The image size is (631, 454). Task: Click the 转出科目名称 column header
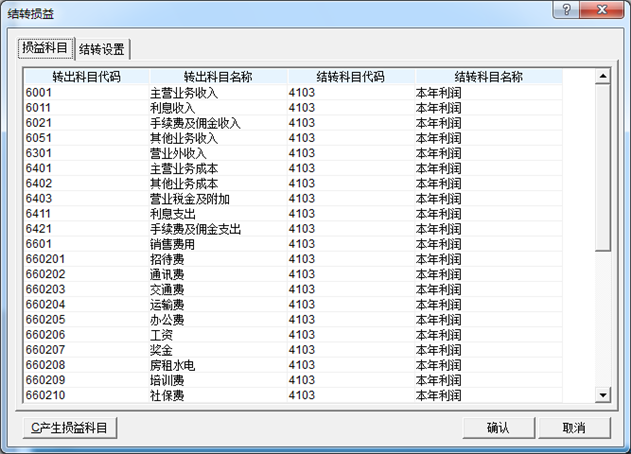(218, 76)
